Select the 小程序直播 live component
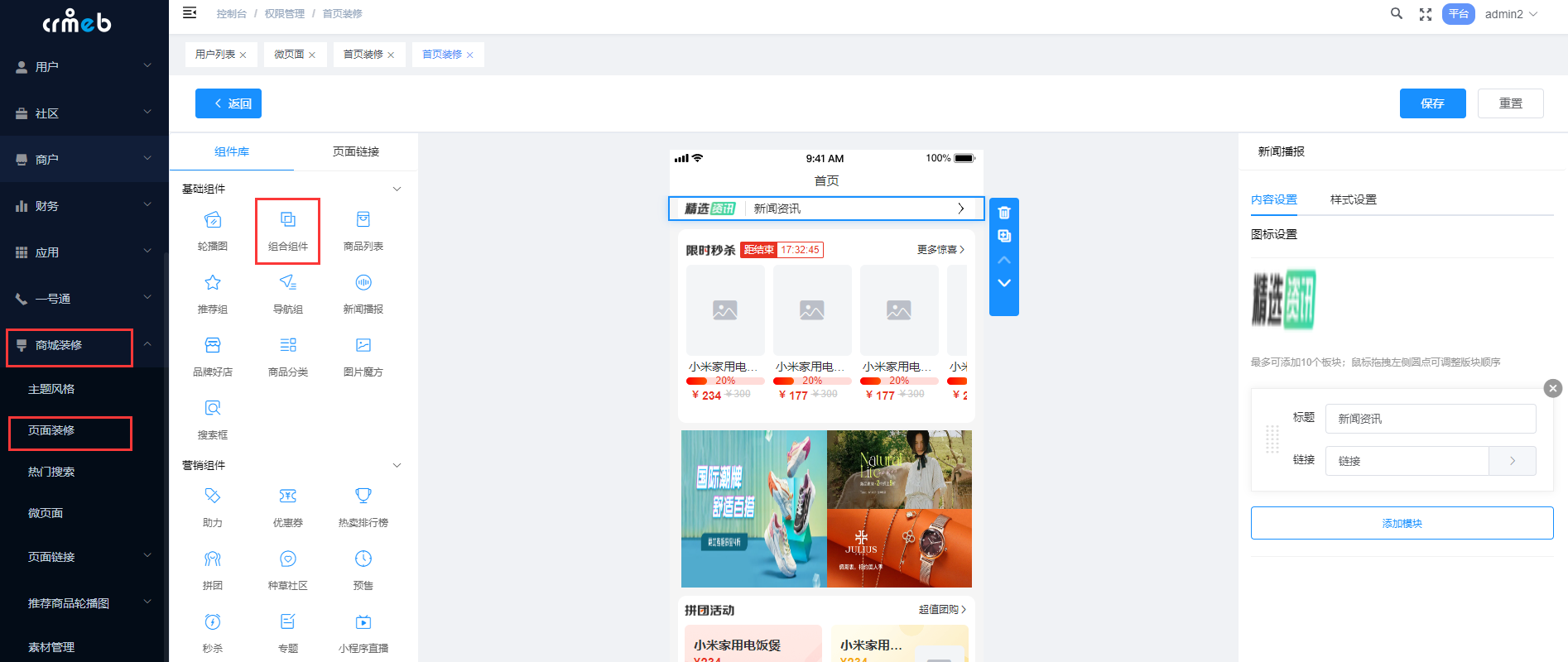This screenshot has height=662, width=1568. point(363,633)
